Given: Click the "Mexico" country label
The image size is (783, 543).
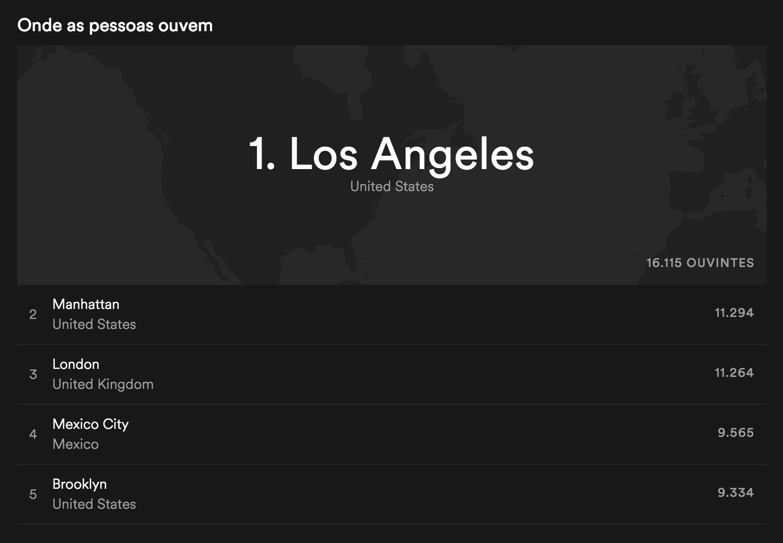Looking at the screenshot, I should point(75,444).
